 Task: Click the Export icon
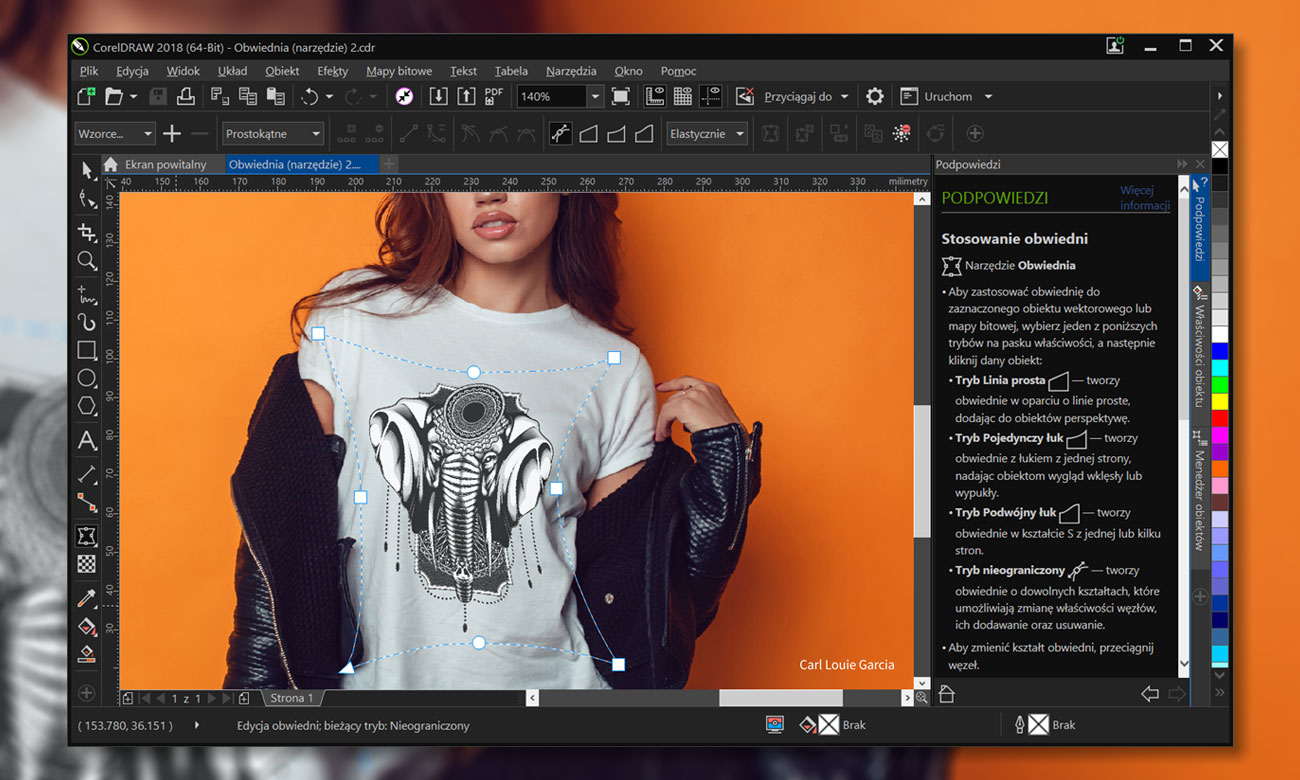(466, 96)
